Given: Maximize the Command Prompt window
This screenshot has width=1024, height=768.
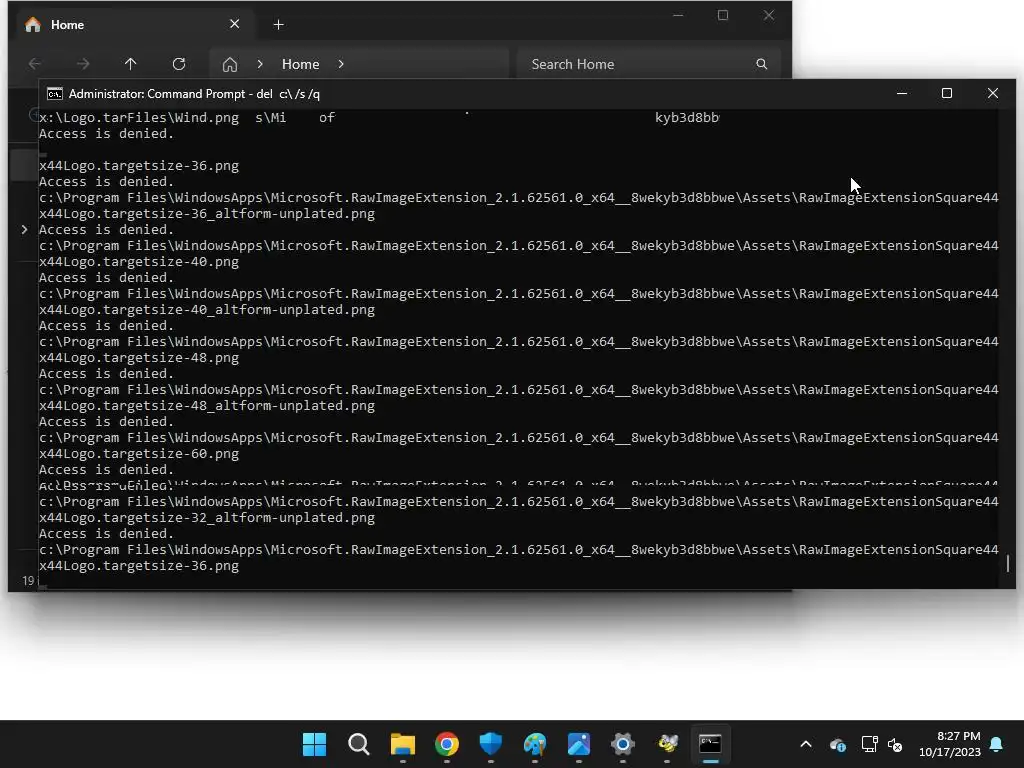Looking at the screenshot, I should (947, 93).
